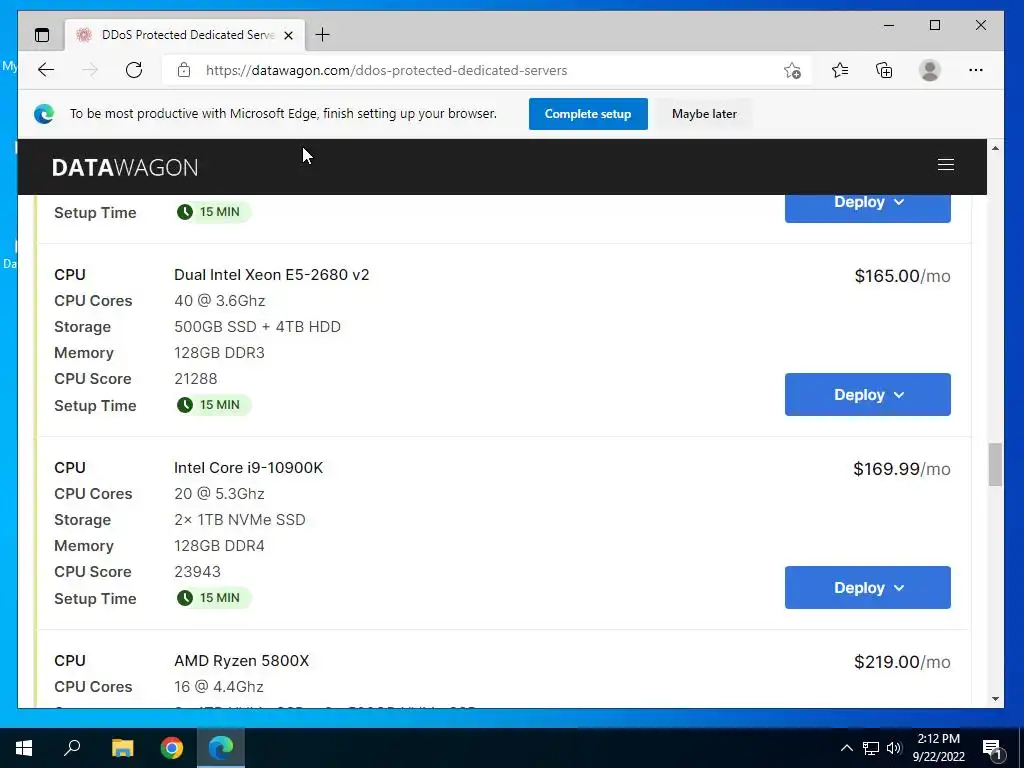Image resolution: width=1024 pixels, height=768 pixels.
Task: Click CPU Score value 21288
Action: coord(196,379)
